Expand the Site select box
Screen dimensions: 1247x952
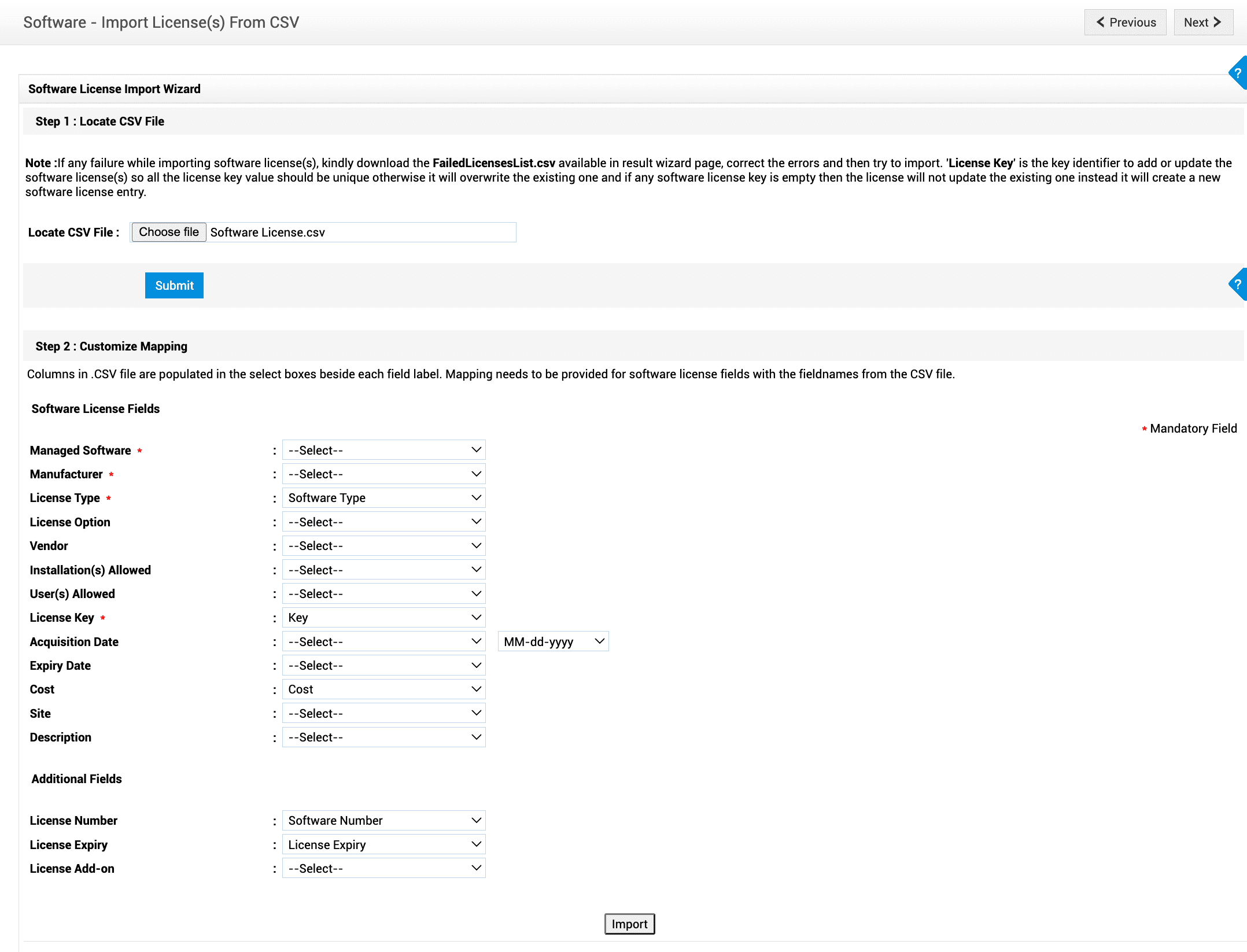383,714
